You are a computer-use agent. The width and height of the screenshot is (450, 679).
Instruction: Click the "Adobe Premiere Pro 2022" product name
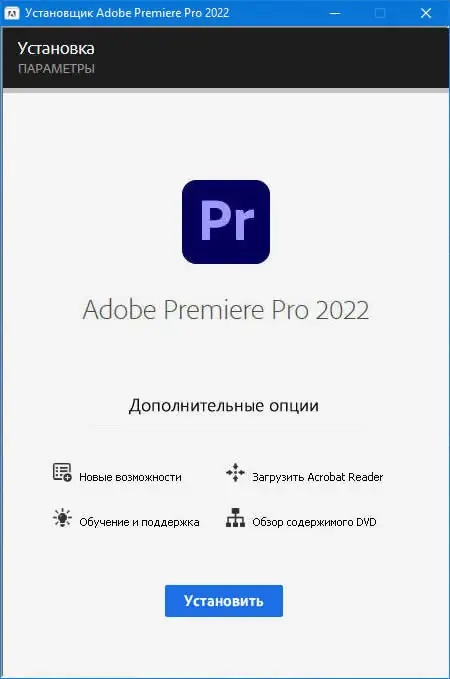226,310
